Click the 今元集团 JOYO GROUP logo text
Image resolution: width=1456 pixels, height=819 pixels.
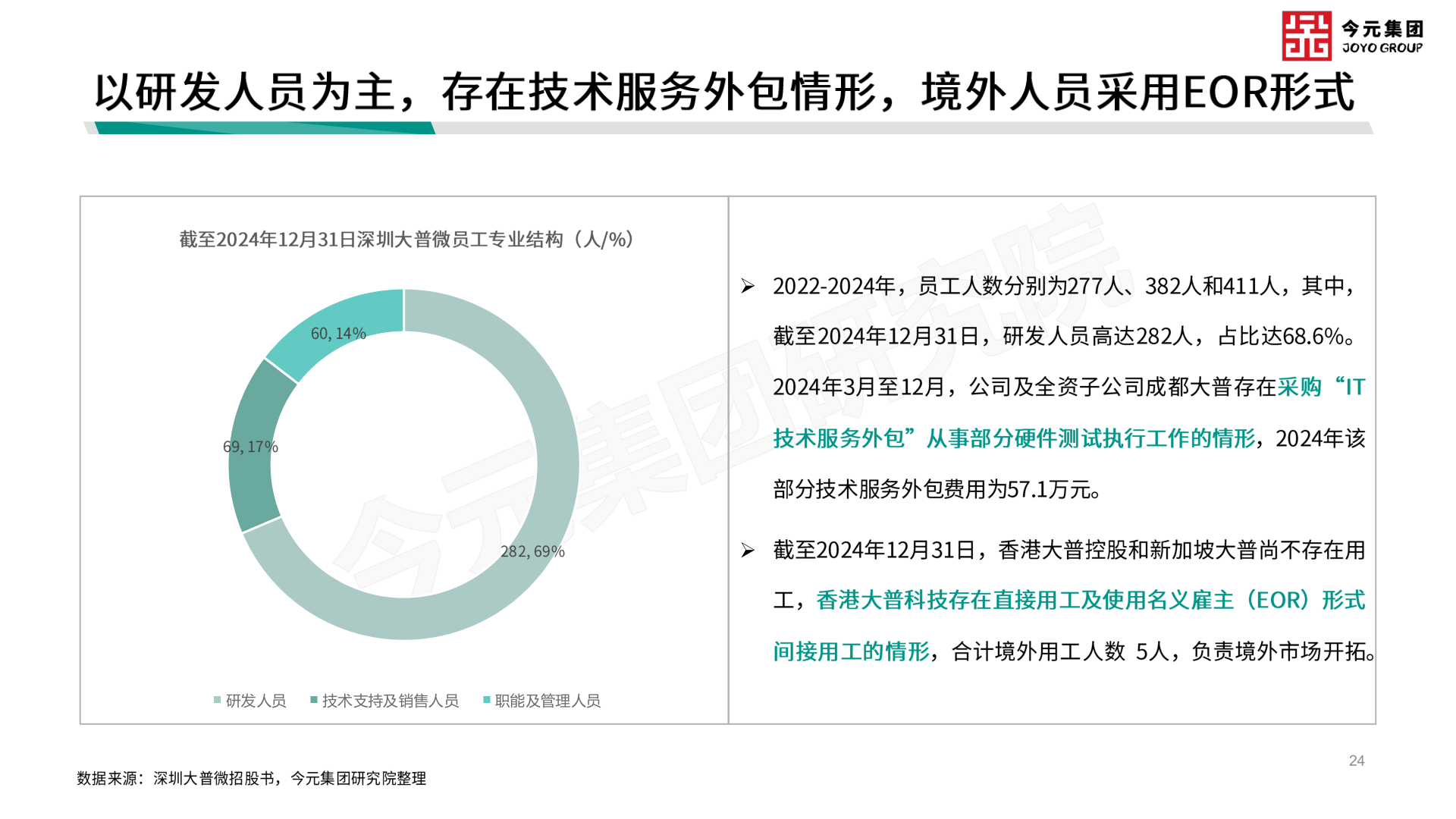[1382, 36]
